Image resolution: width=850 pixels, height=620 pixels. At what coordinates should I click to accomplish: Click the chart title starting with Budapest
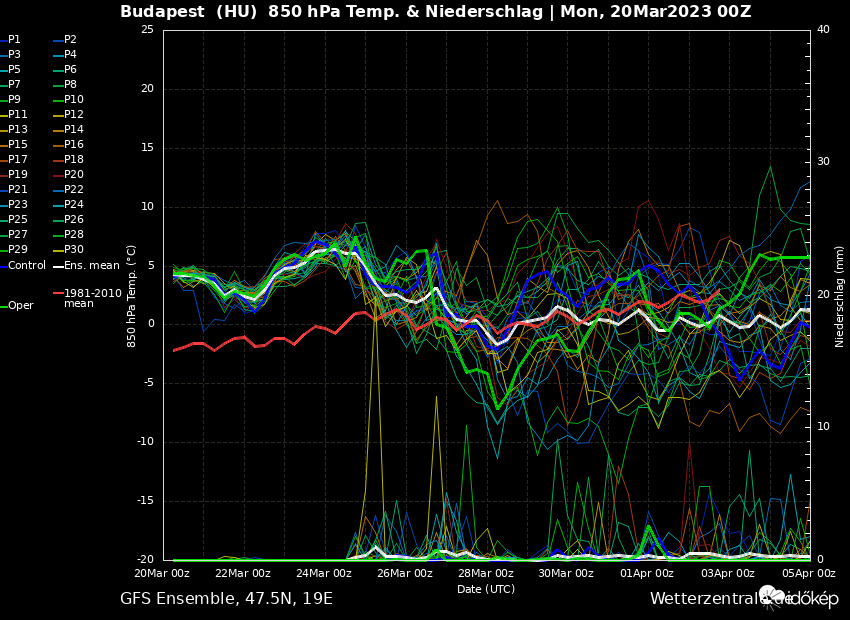click(435, 12)
